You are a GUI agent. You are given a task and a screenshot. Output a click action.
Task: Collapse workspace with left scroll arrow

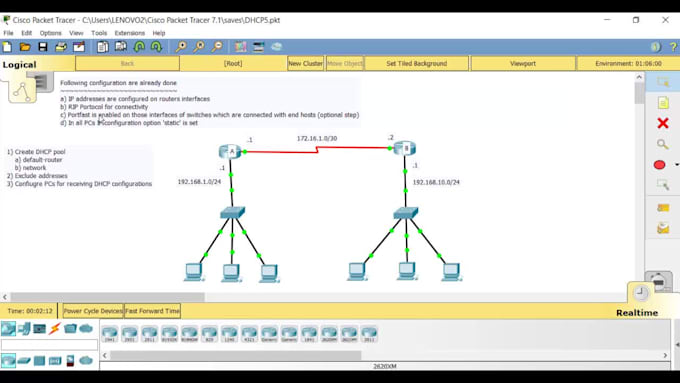(5, 297)
